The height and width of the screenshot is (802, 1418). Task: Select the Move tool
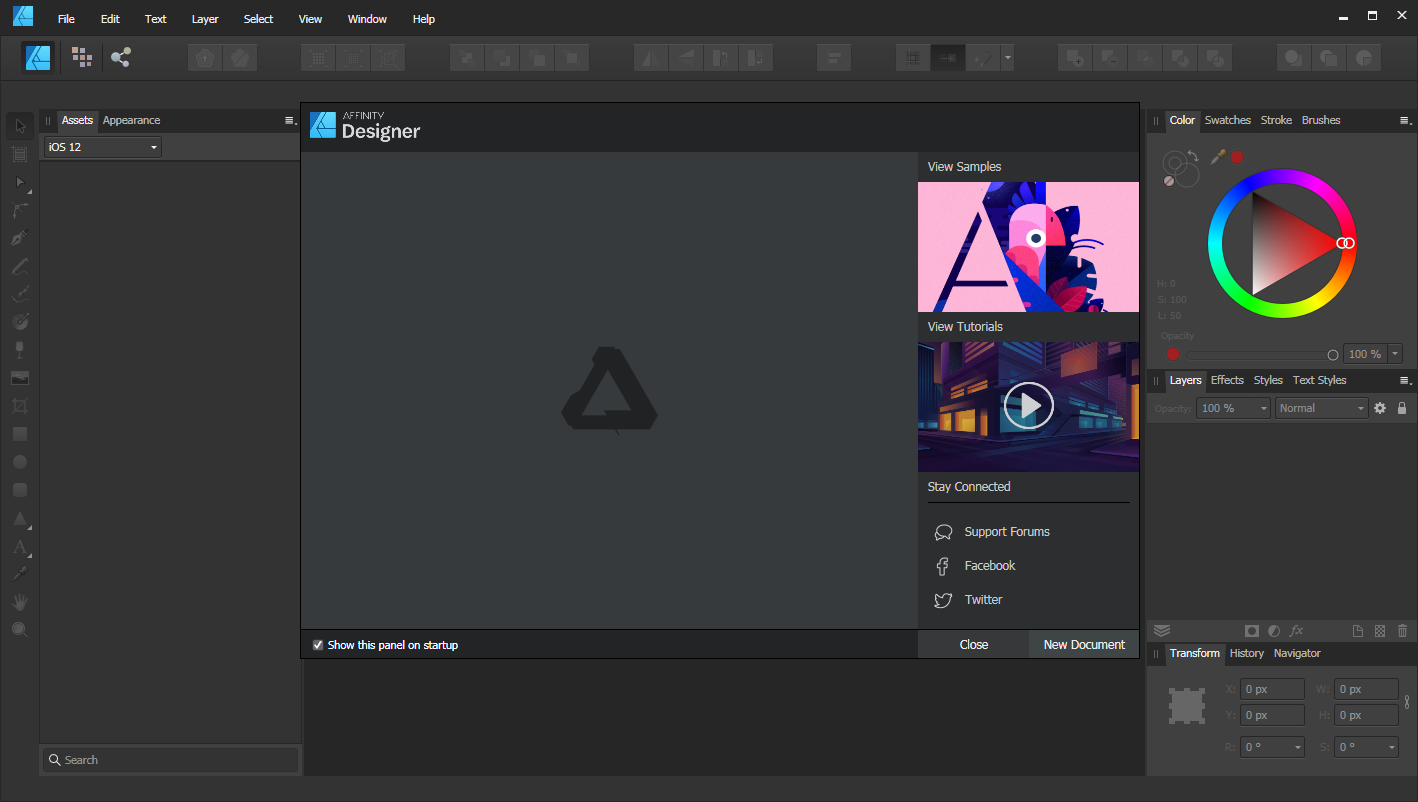tap(20, 126)
